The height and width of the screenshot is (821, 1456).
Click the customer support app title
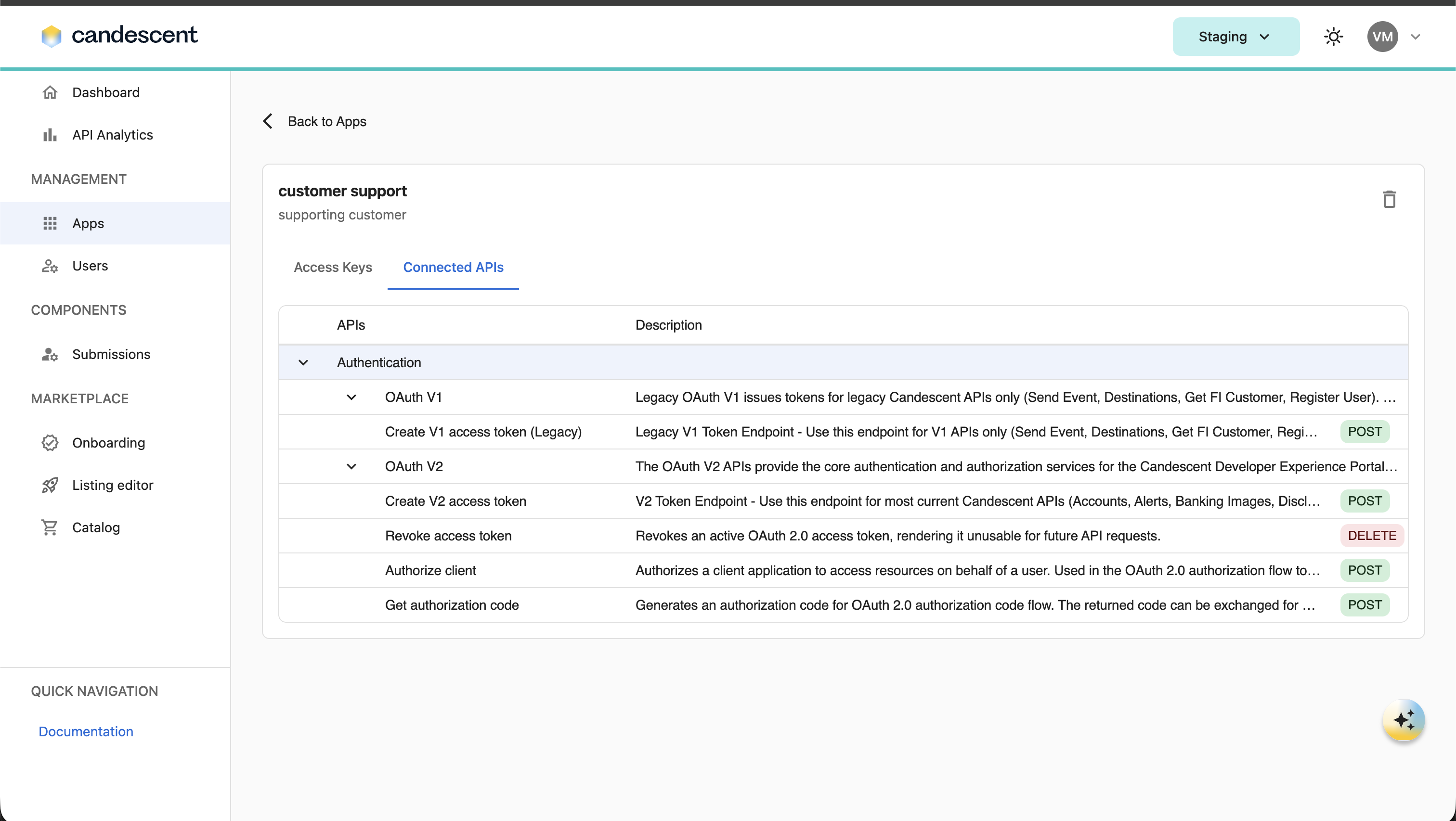click(342, 191)
